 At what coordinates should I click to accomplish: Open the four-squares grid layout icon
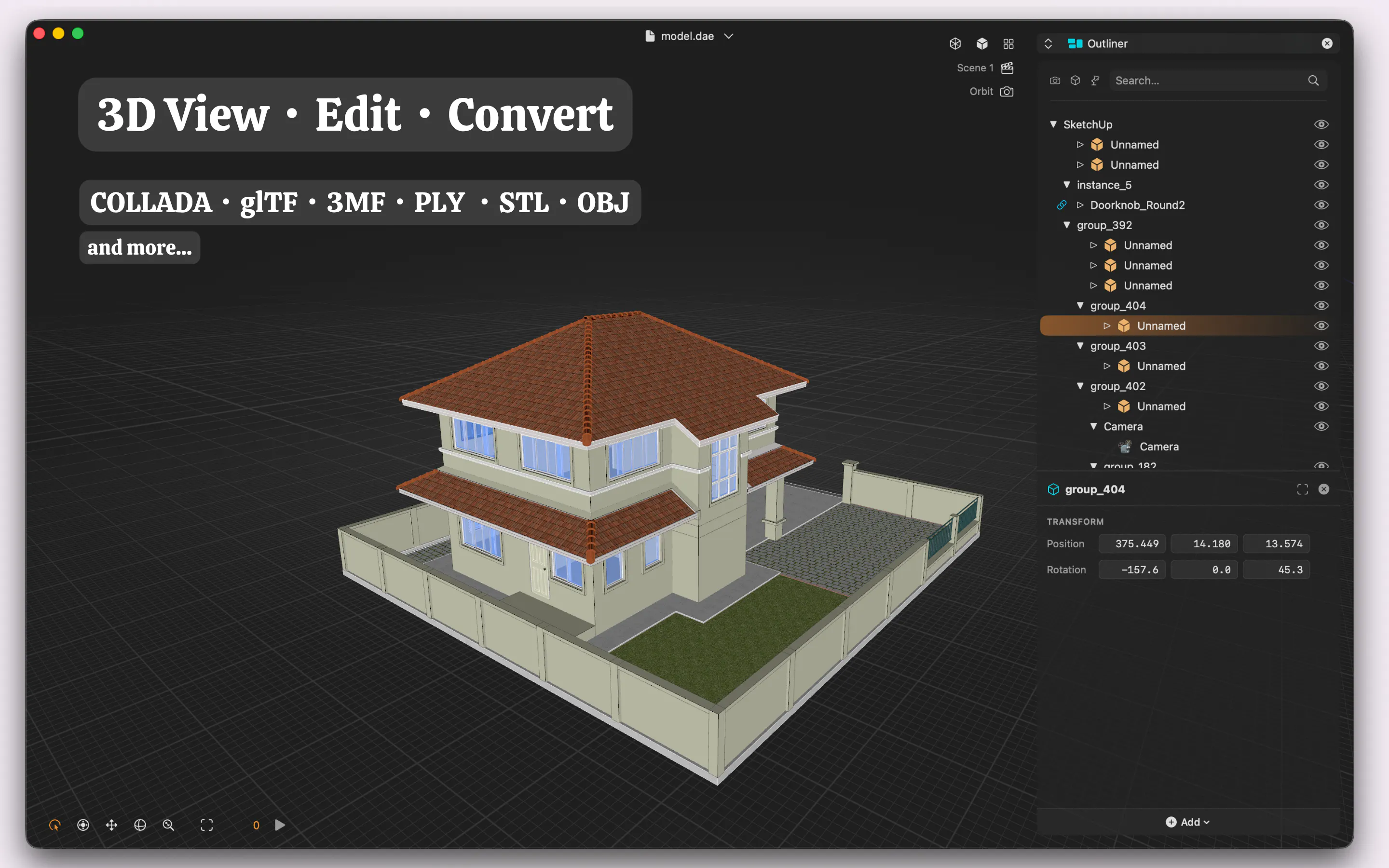[x=1008, y=43]
